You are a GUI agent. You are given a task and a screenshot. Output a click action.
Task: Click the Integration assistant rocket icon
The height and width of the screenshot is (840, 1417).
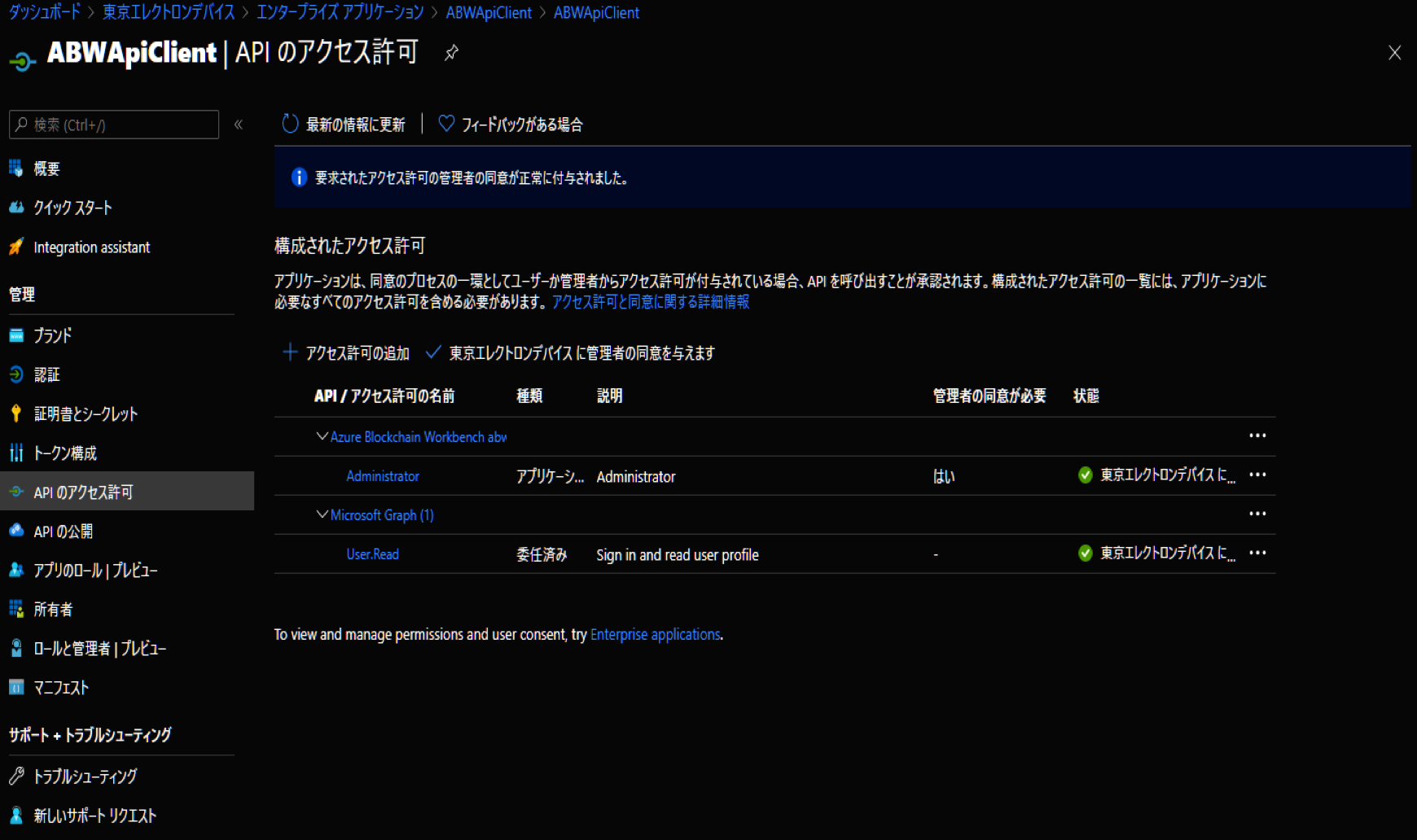click(16, 247)
